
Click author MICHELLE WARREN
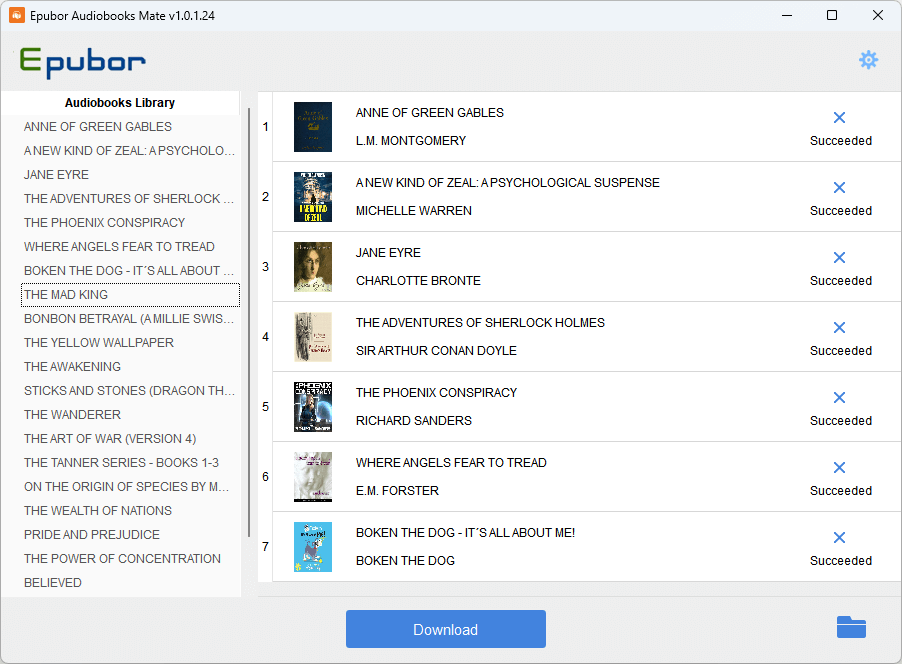414,211
